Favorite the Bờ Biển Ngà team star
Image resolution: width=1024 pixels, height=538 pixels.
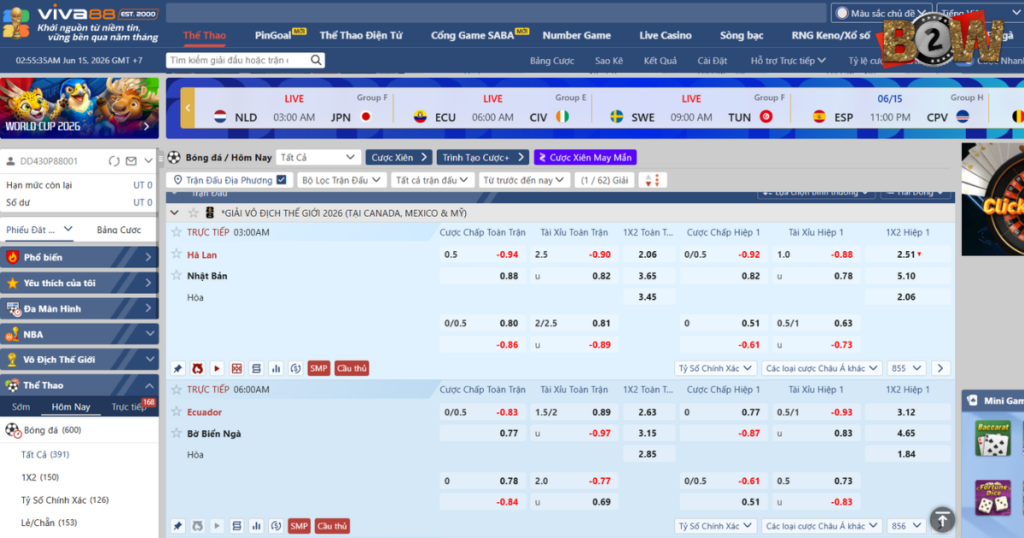point(176,432)
